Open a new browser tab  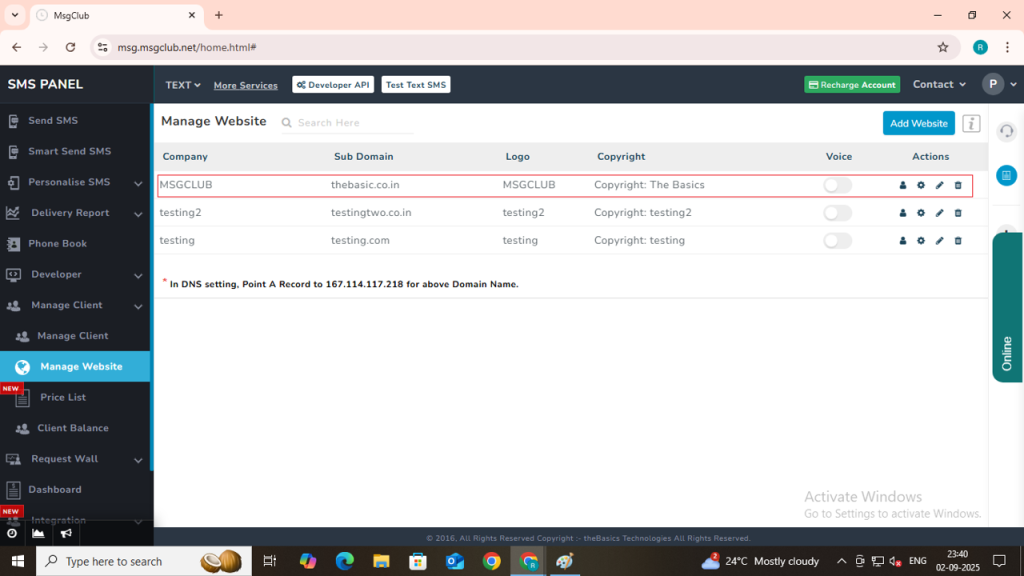tap(219, 15)
